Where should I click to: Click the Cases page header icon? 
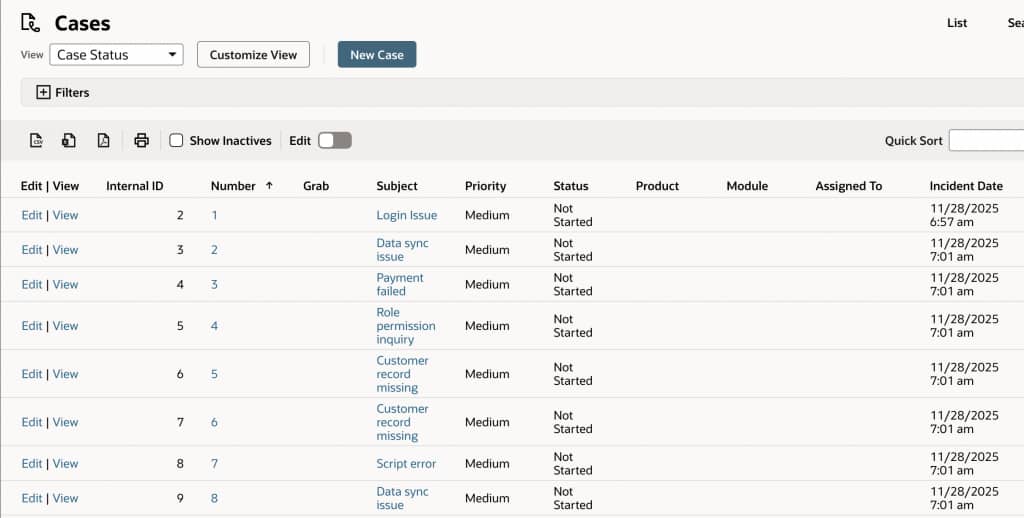pyautogui.click(x=31, y=22)
